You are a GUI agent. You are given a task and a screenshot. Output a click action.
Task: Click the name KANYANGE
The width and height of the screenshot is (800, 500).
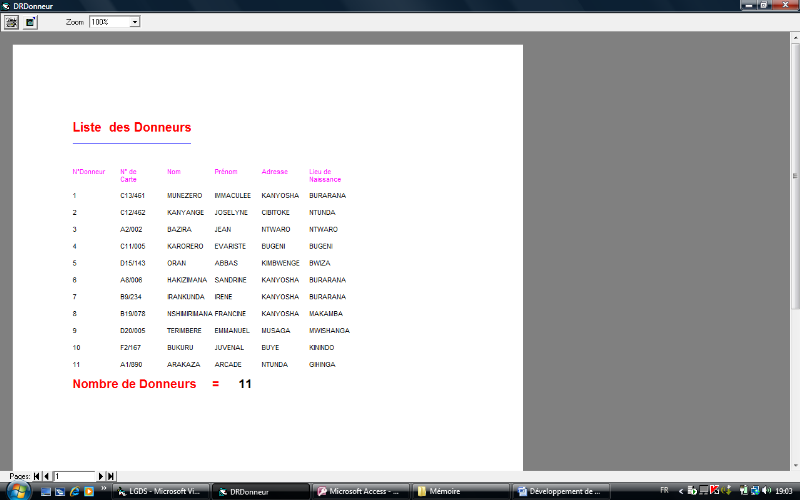(x=186, y=212)
